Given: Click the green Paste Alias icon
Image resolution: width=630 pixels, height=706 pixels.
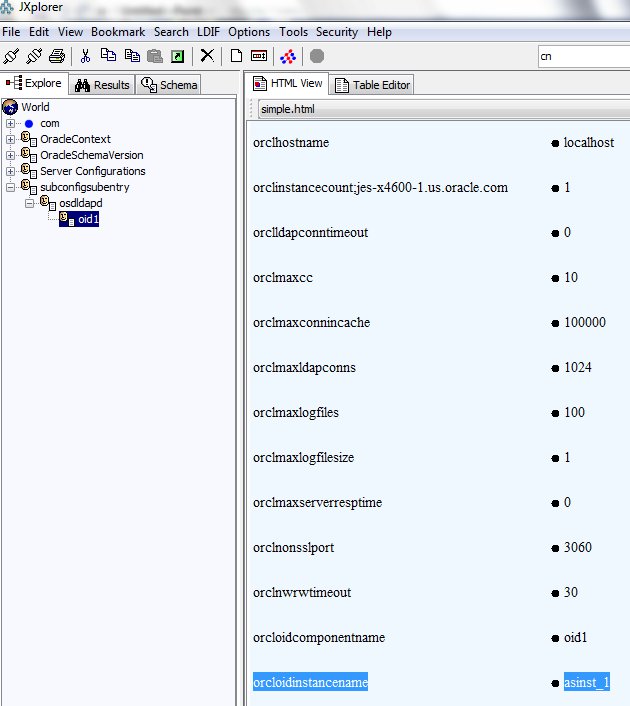Looking at the screenshot, I should click(x=177, y=56).
